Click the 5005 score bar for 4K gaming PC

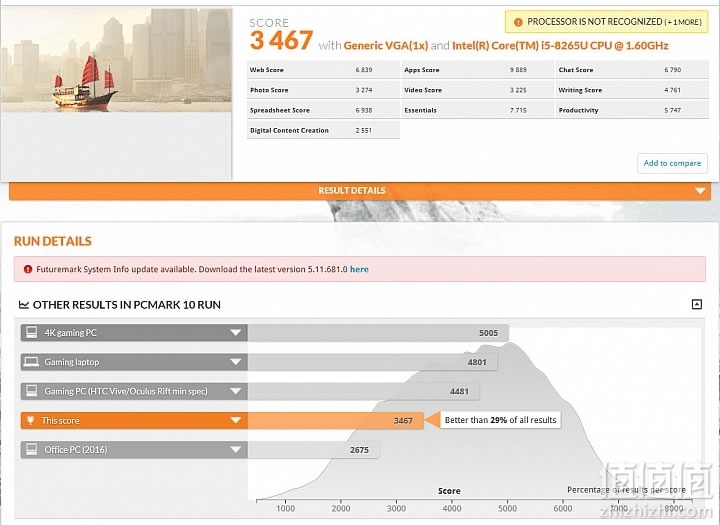click(x=378, y=333)
